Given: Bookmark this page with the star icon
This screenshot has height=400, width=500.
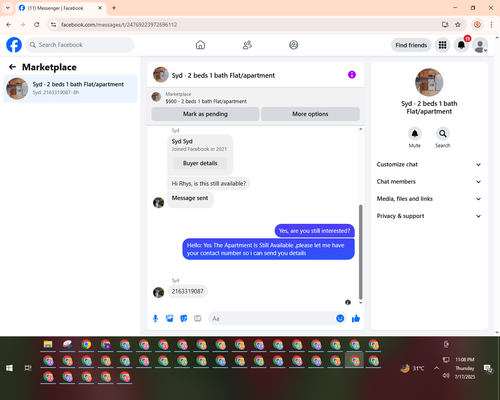Looking at the screenshot, I should (x=458, y=24).
